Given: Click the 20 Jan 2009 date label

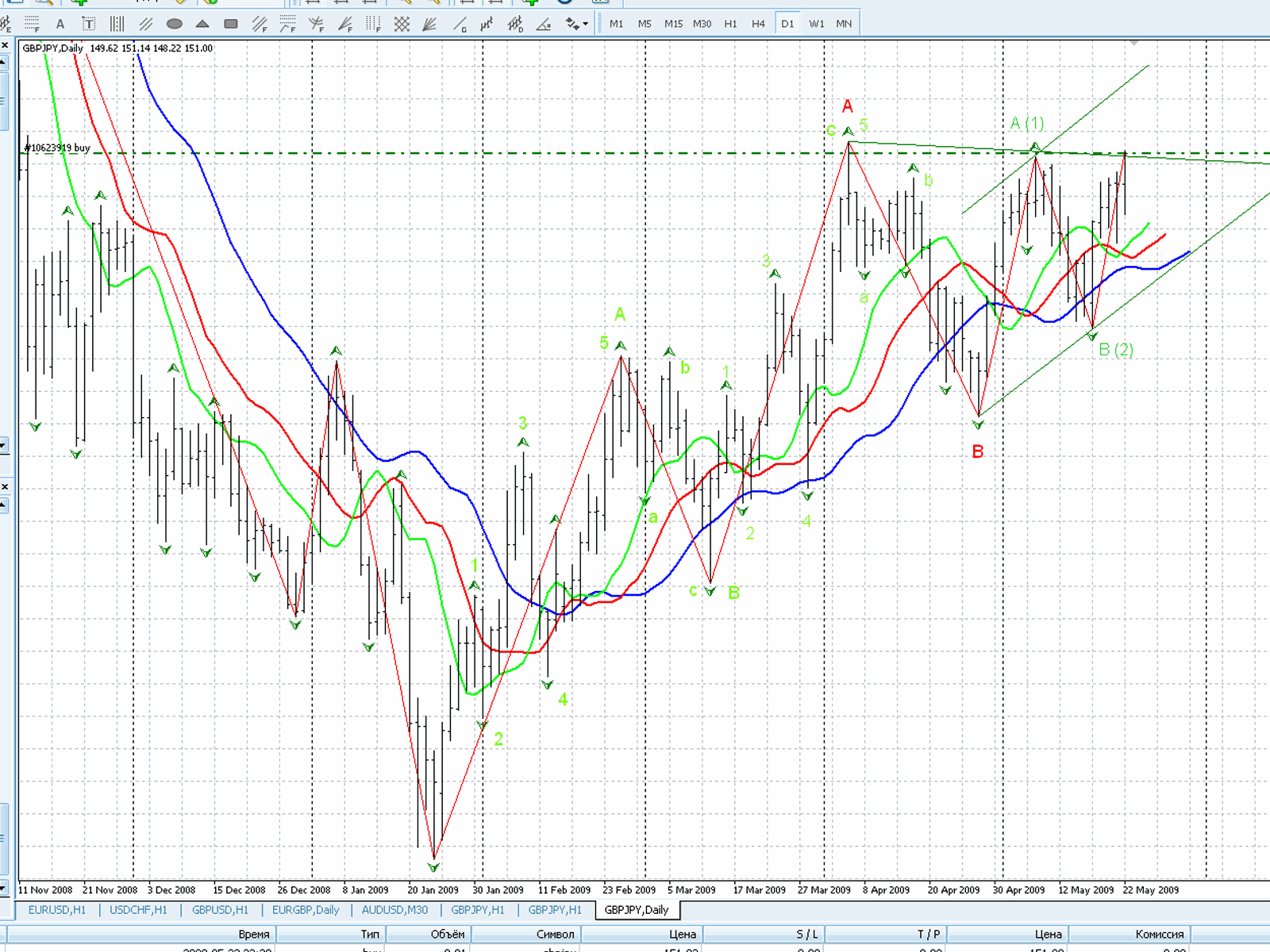Looking at the screenshot, I should pyautogui.click(x=433, y=890).
